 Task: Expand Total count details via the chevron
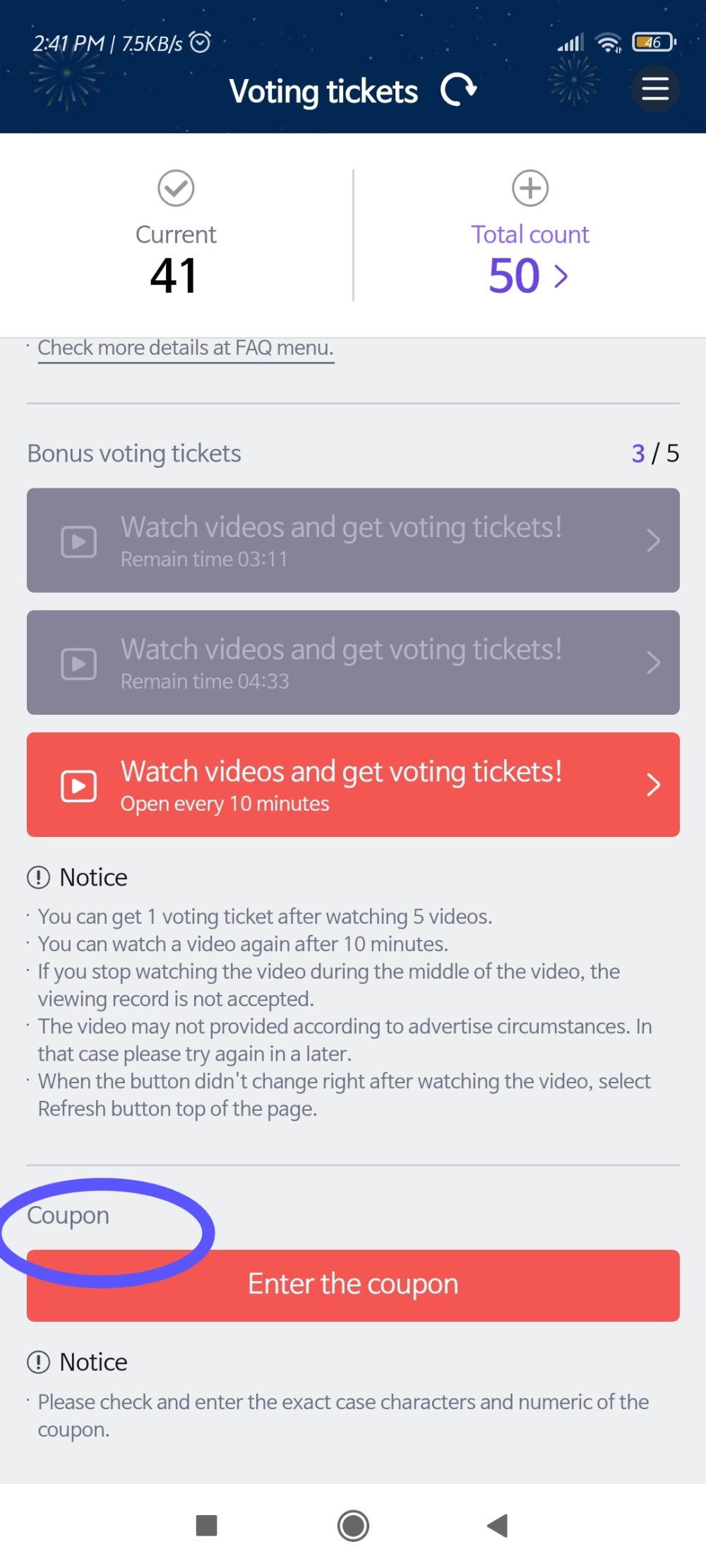tap(561, 276)
